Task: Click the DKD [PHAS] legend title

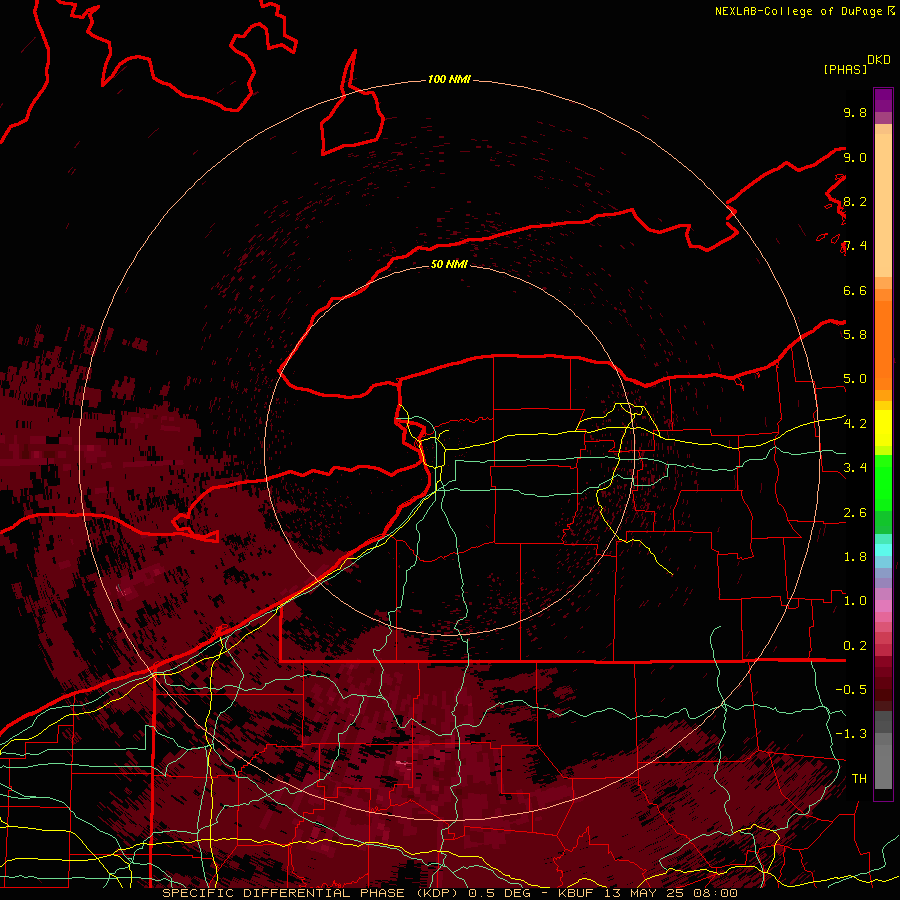Action: click(x=856, y=65)
